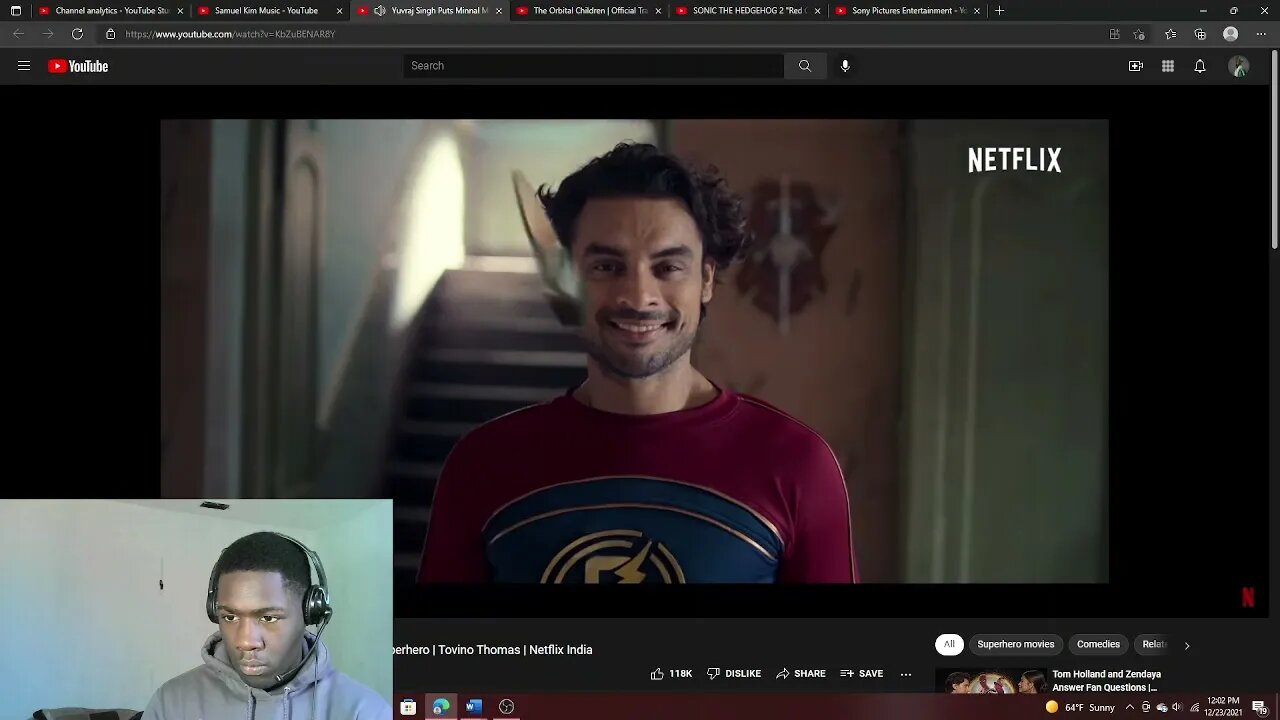The height and width of the screenshot is (720, 1280).
Task: View site info via the lock icon
Action: (x=110, y=34)
